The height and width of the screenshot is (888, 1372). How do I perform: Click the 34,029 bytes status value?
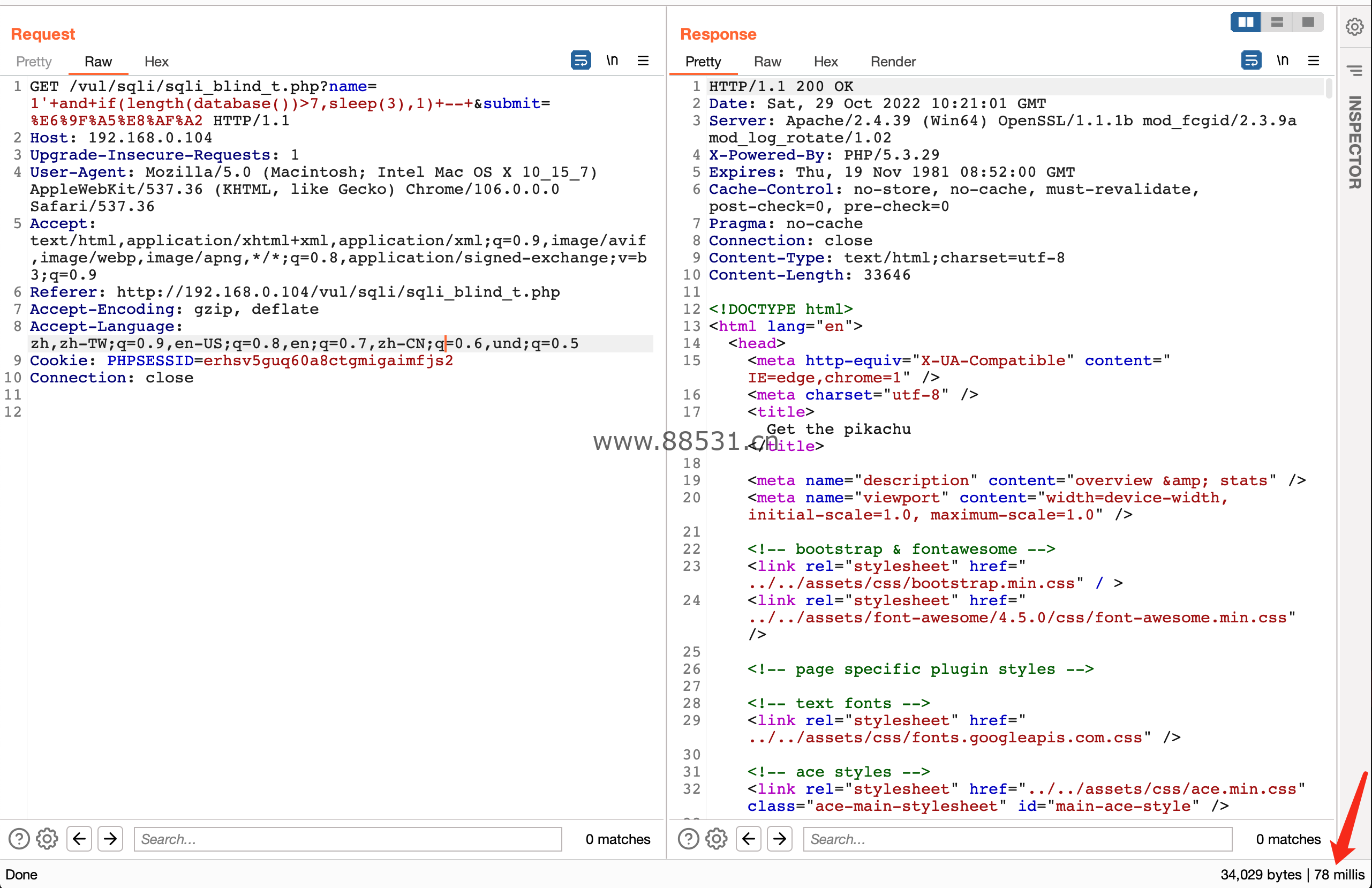pos(1261,875)
